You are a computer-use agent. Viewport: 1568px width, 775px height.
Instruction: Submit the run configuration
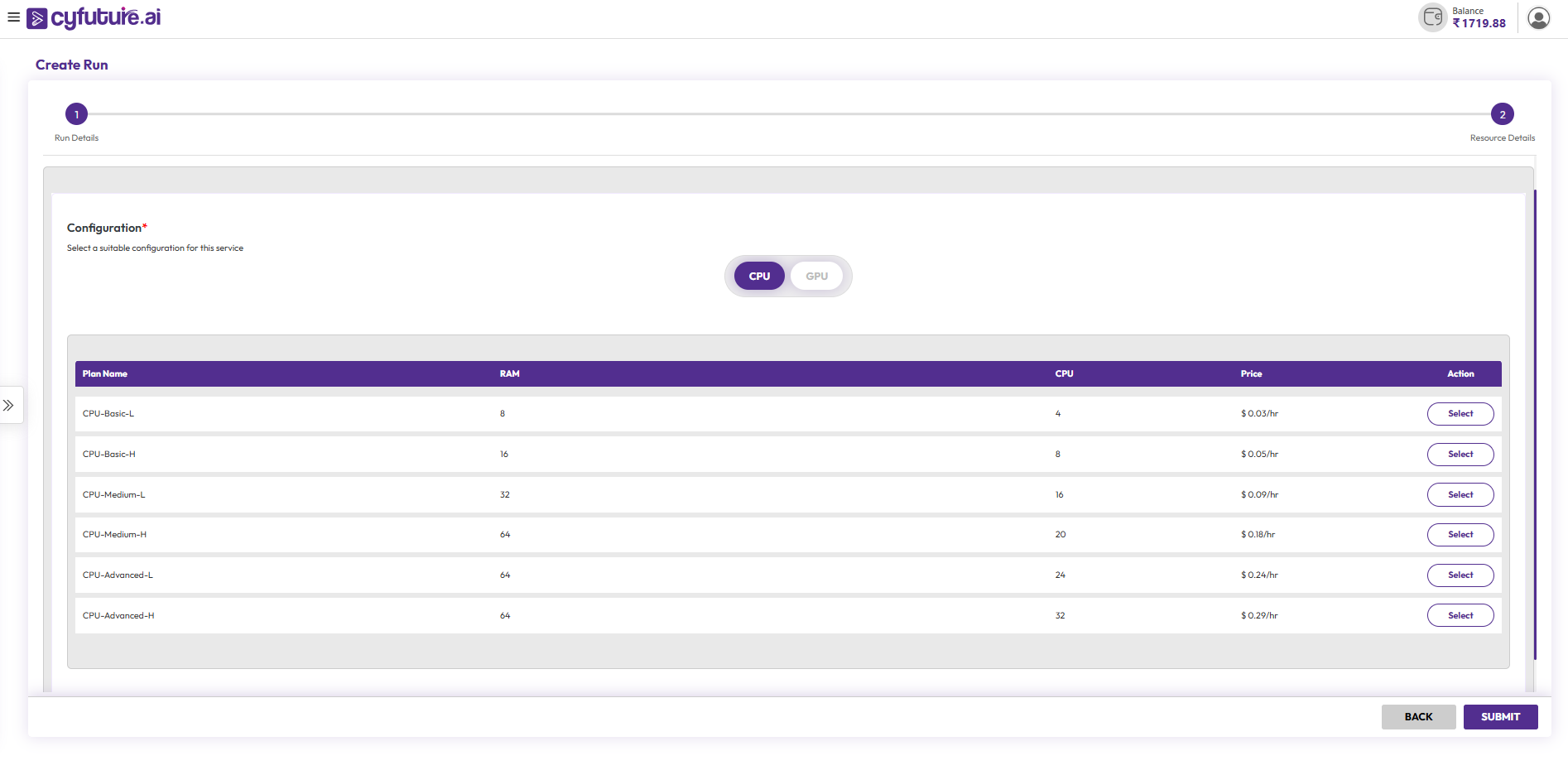click(1500, 717)
